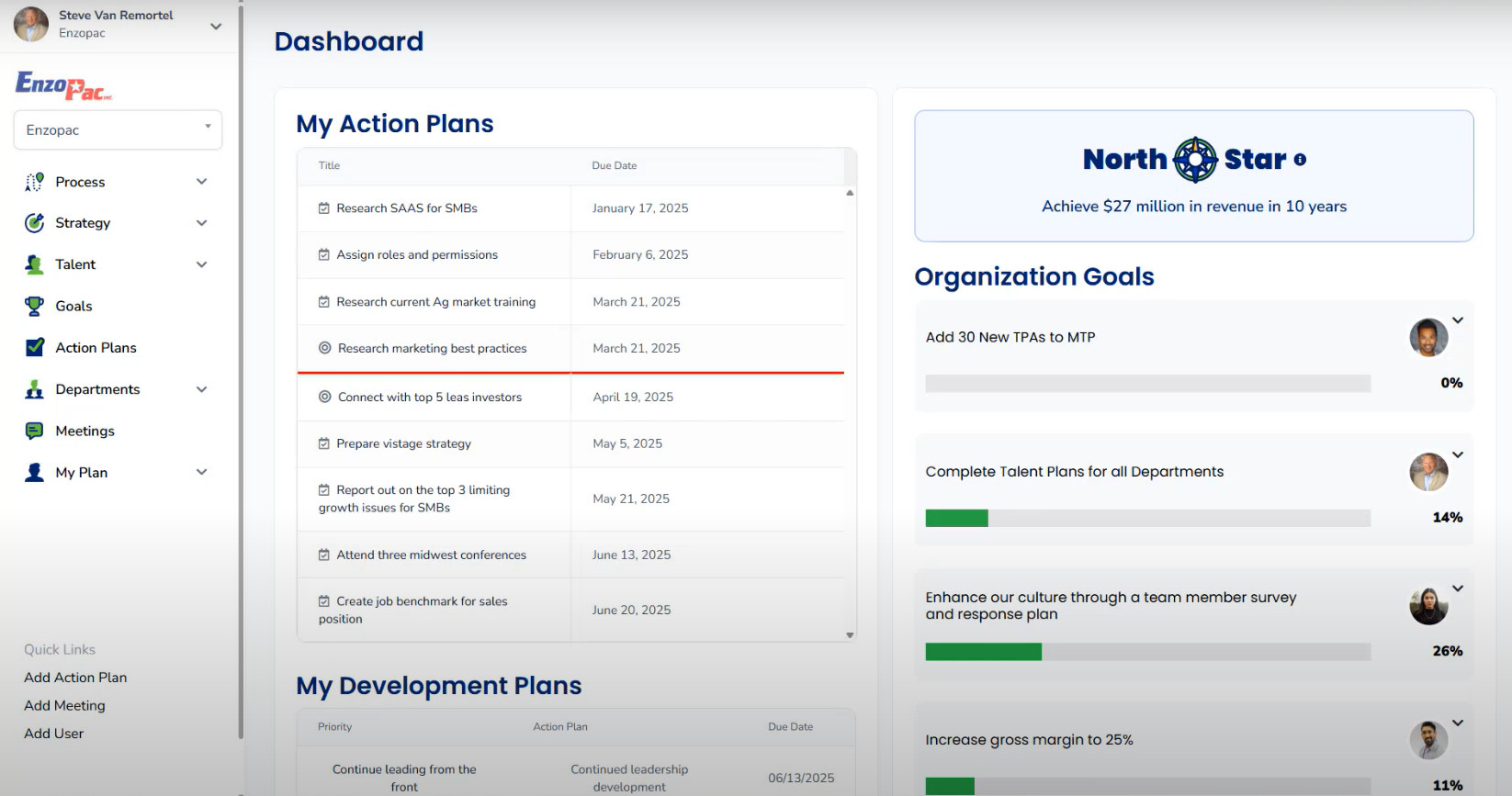The width and height of the screenshot is (1512, 796).
Task: Expand the Add 30 New TPAs goal chevron
Action: (x=1458, y=320)
